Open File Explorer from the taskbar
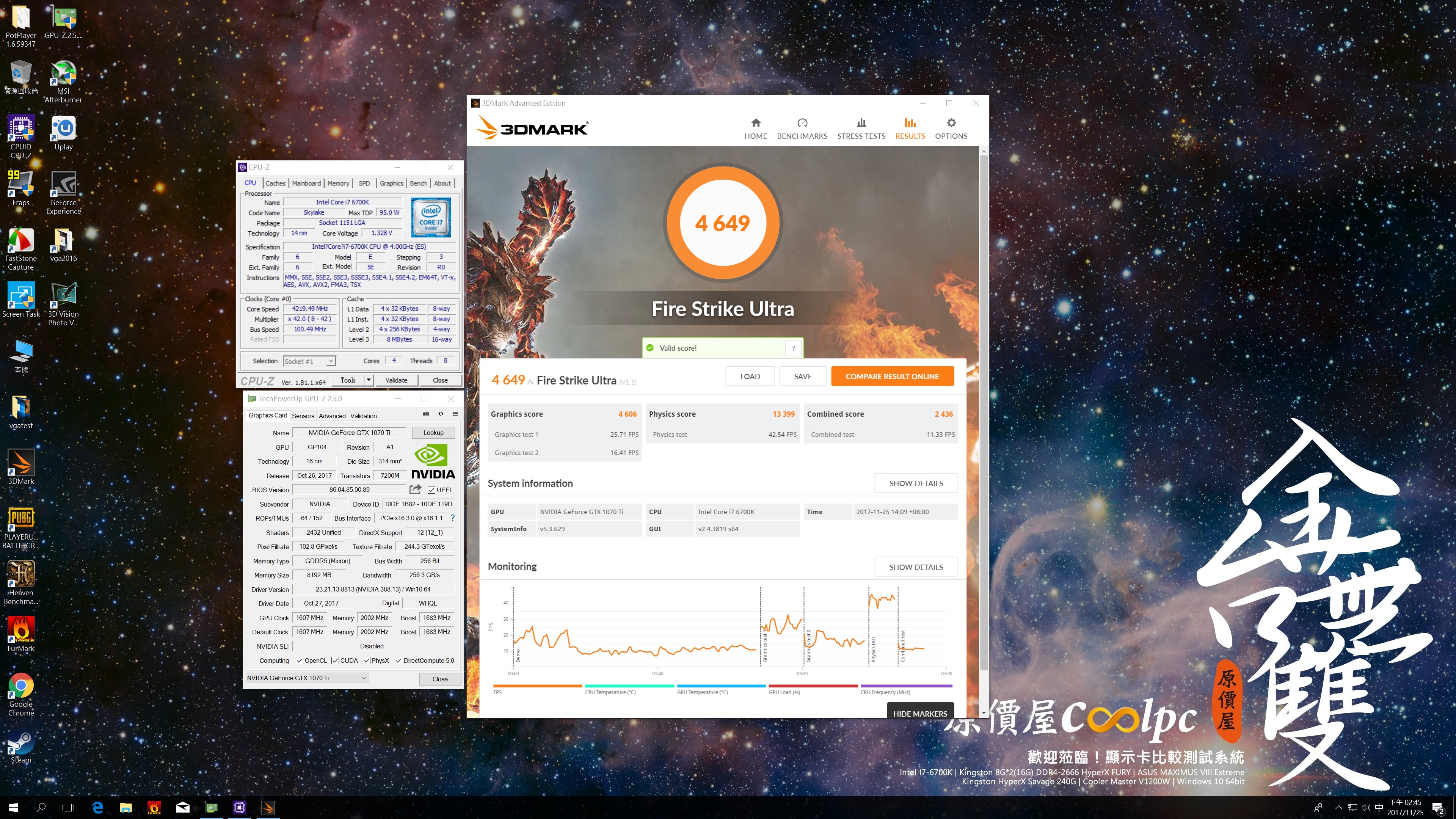 tap(126, 808)
